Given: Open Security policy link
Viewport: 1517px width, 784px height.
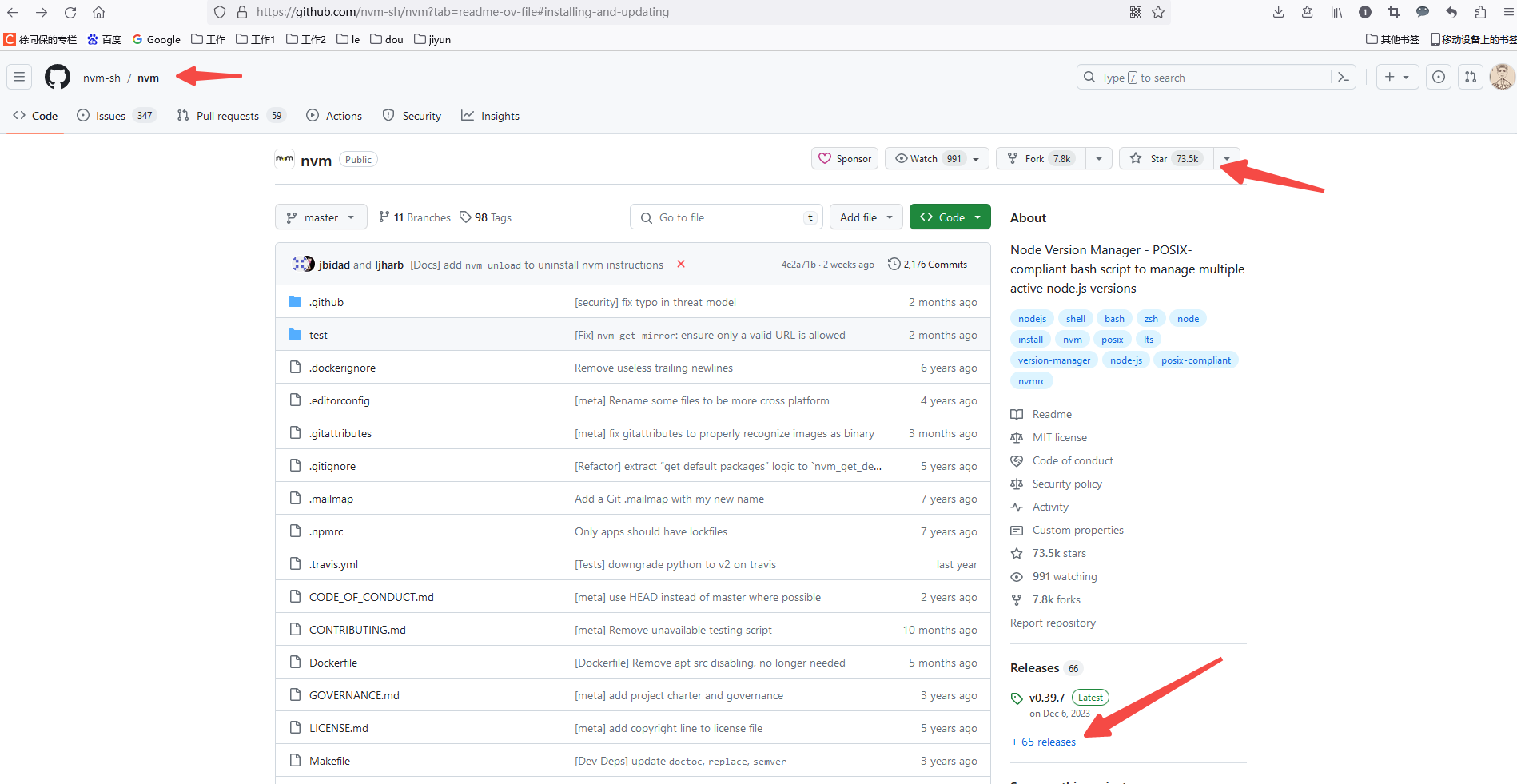Looking at the screenshot, I should (1057, 484).
